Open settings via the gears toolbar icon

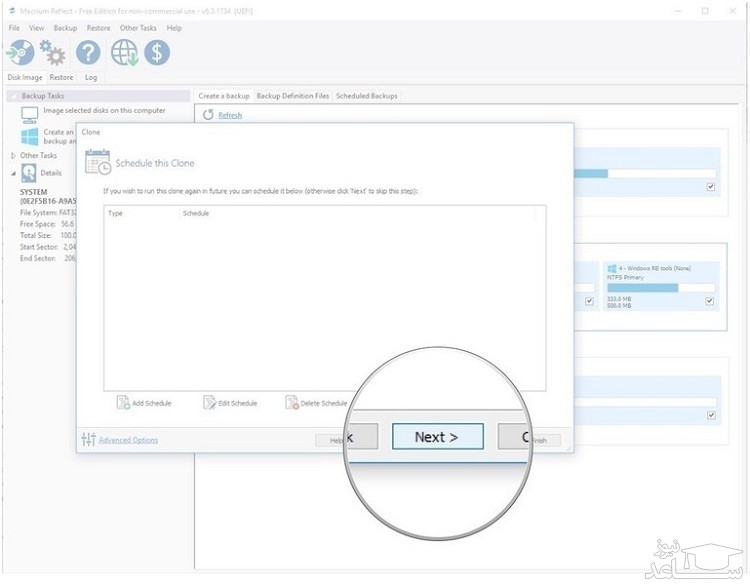tap(53, 53)
